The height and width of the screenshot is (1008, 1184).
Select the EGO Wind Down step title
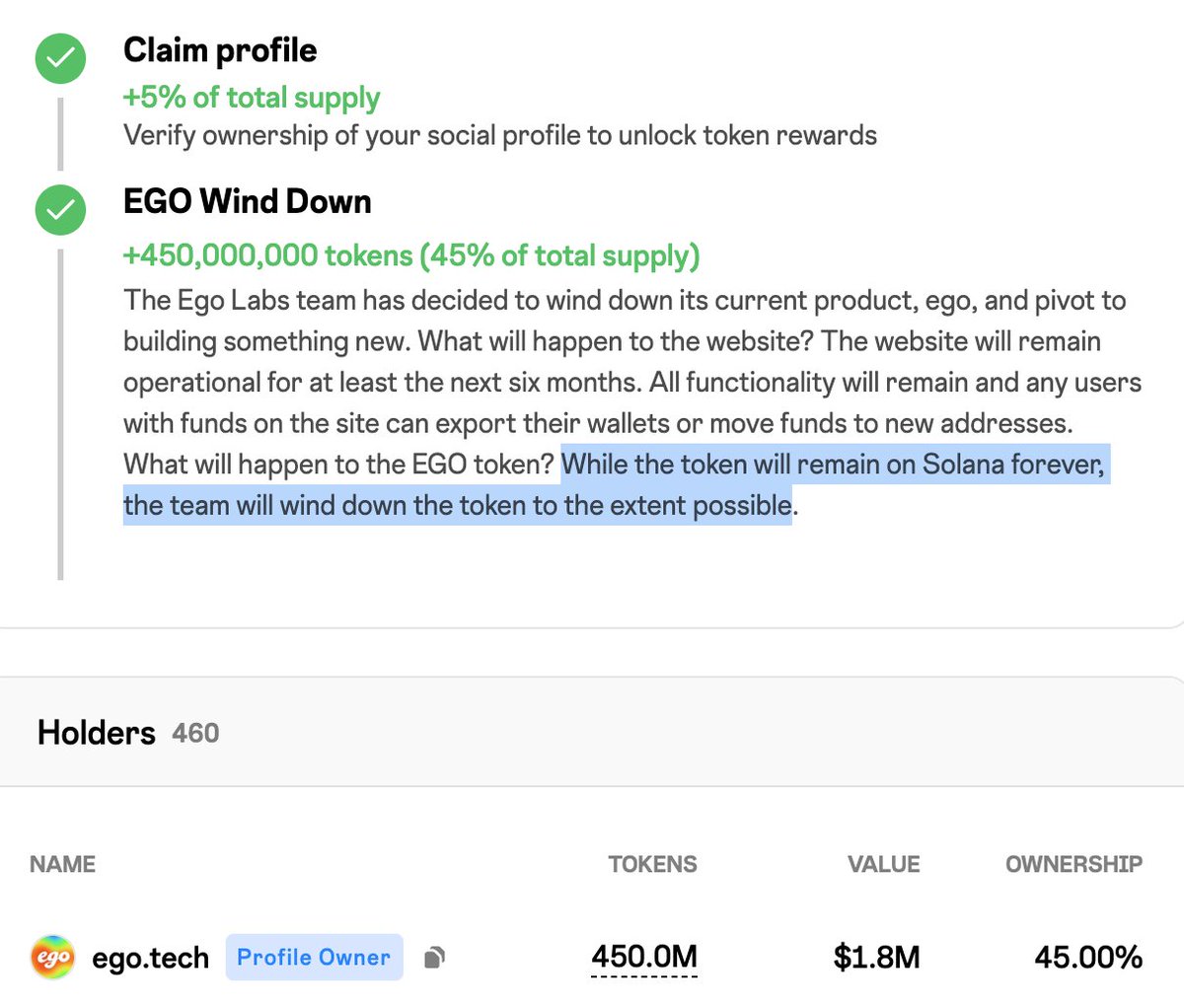coord(247,202)
